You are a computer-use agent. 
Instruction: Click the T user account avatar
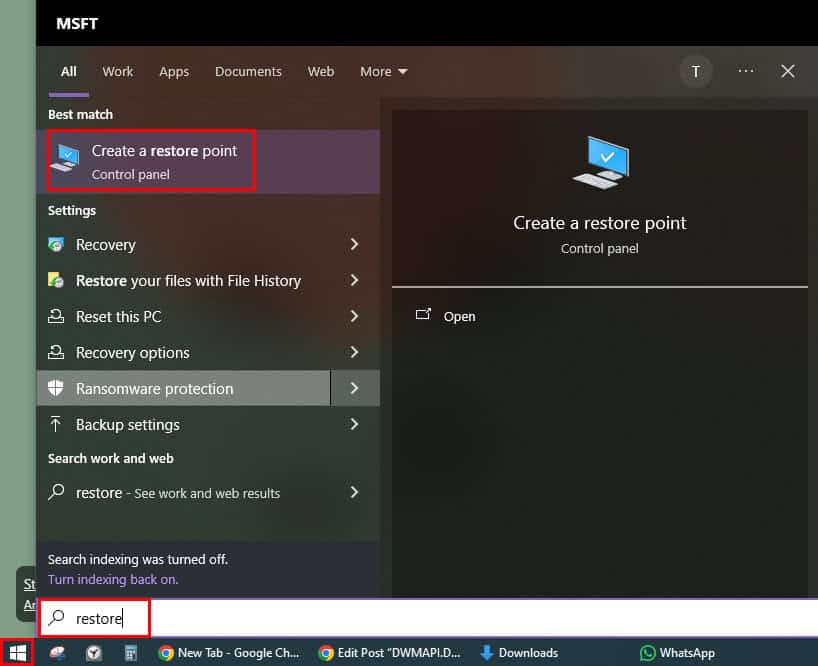click(x=695, y=71)
